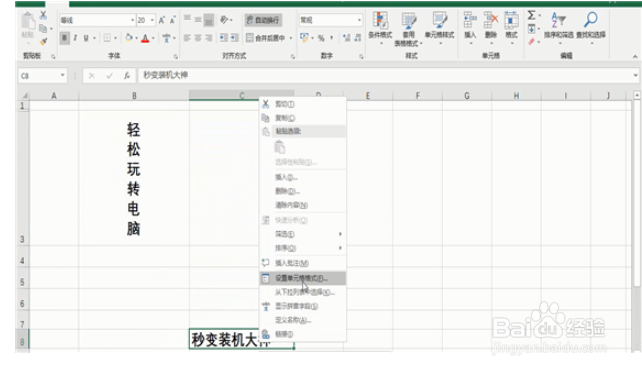This screenshot has height=370, width=642.
Task: Toggle Italic formatting button
Action: pyautogui.click(x=75, y=38)
